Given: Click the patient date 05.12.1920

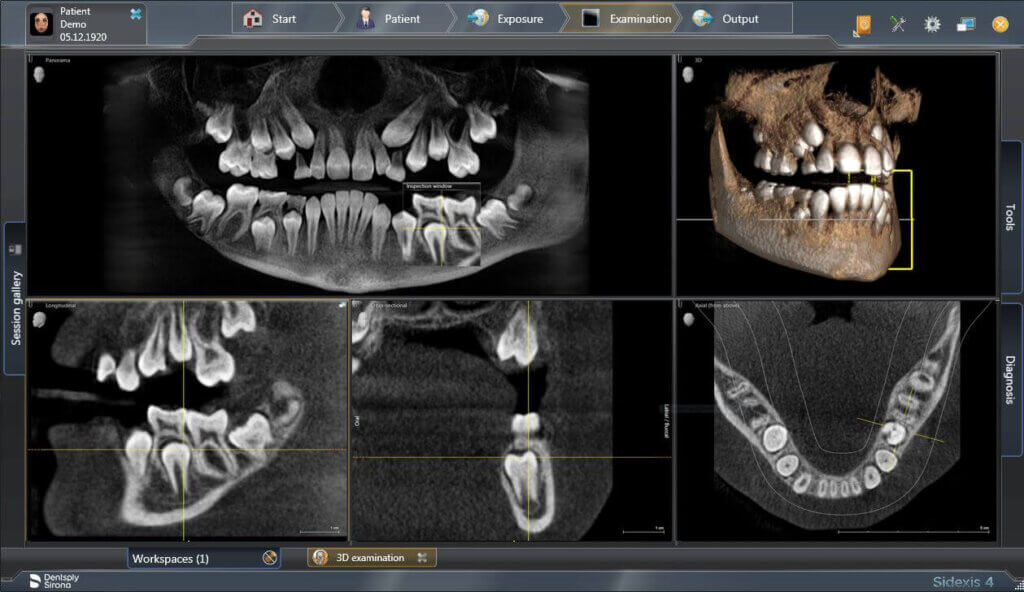Looking at the screenshot, I should pyautogui.click(x=83, y=37).
